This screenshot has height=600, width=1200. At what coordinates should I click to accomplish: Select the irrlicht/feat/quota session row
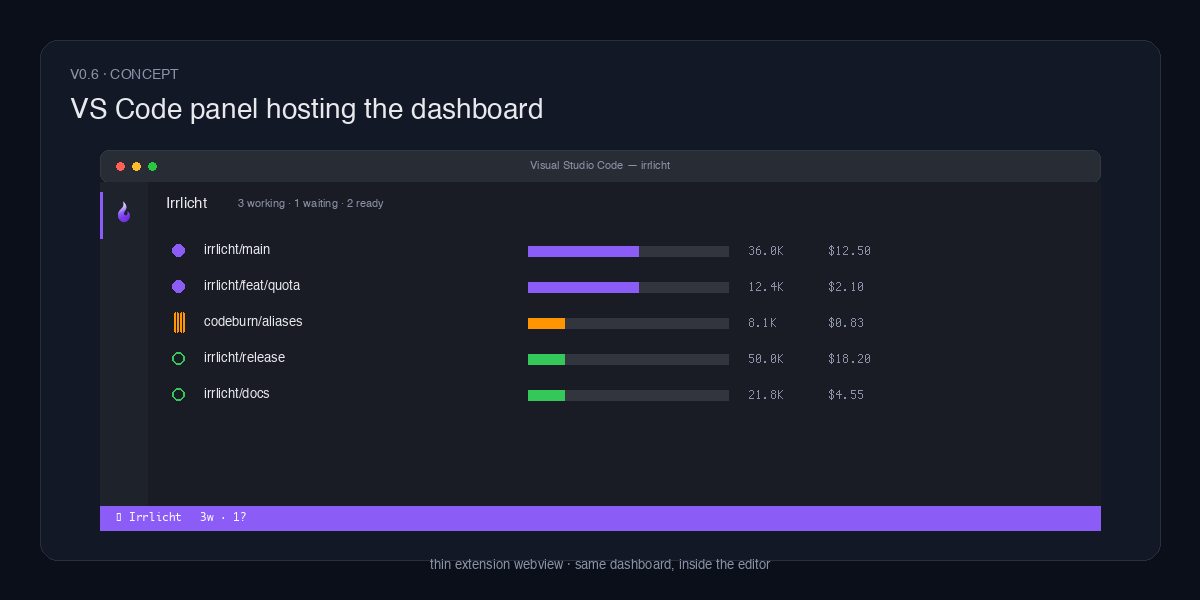624,287
